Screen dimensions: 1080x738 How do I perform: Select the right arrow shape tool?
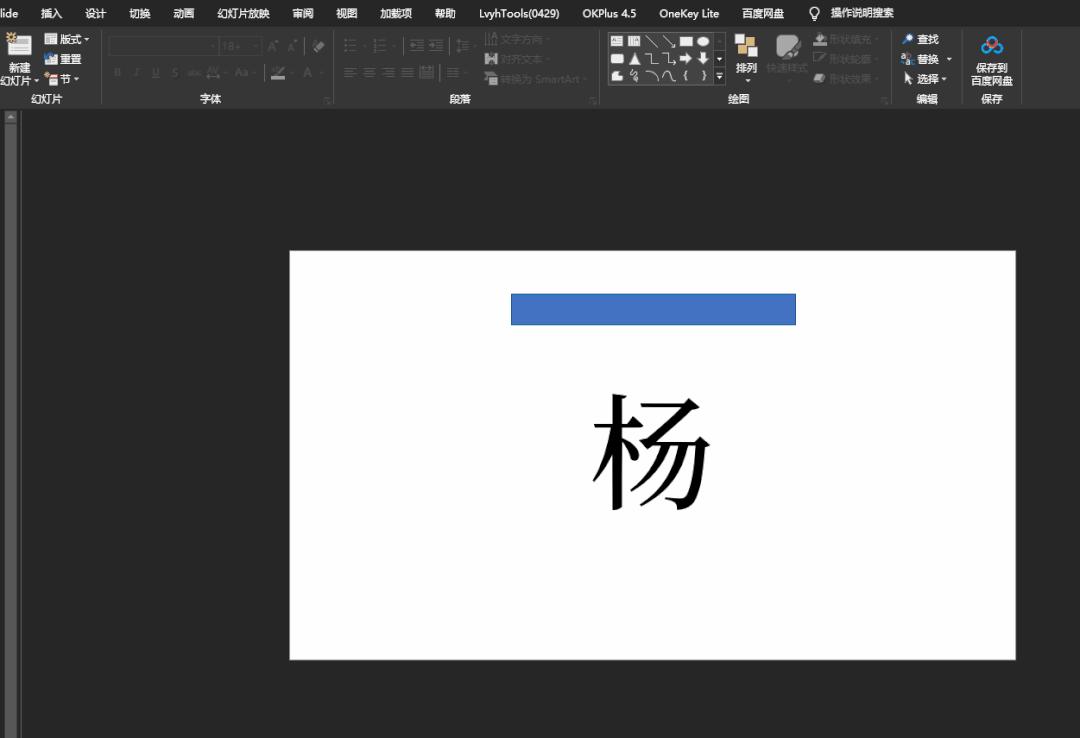point(685,57)
